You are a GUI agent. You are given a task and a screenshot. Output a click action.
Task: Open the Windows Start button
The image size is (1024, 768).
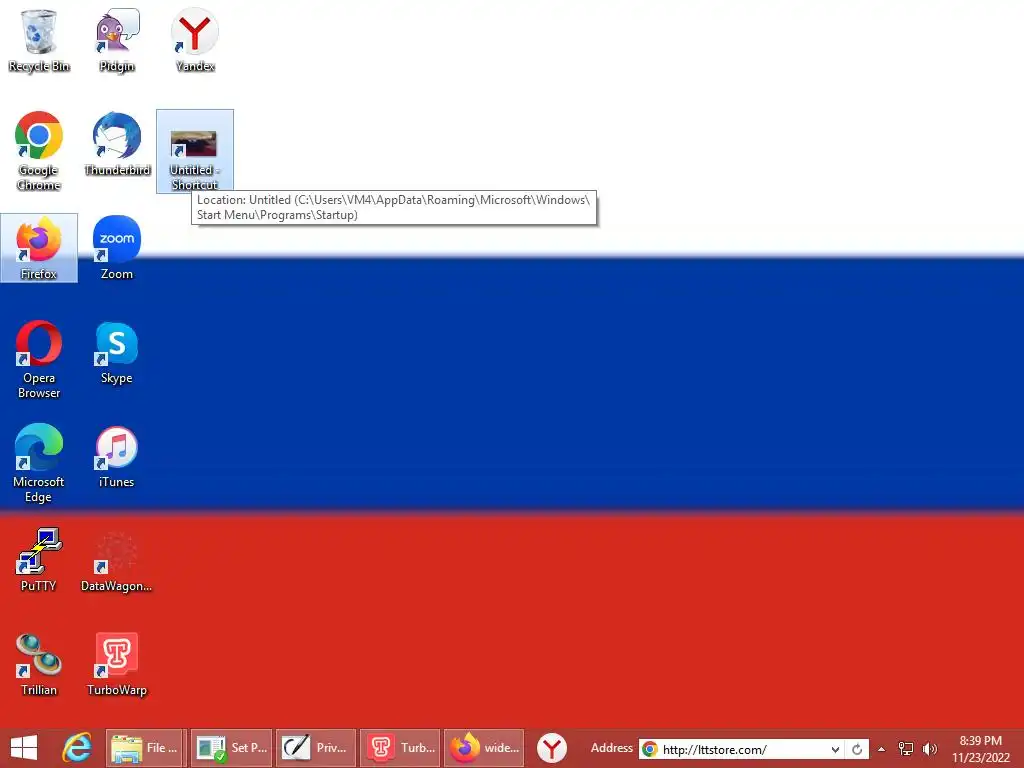(x=24, y=748)
